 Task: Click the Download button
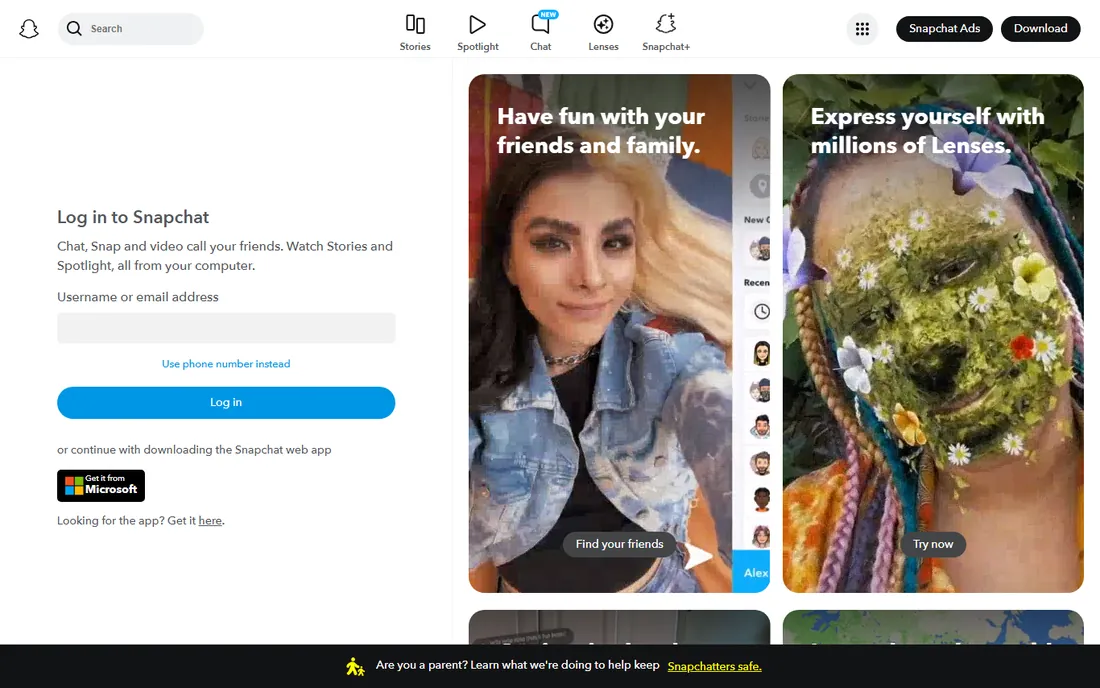pyautogui.click(x=1040, y=29)
